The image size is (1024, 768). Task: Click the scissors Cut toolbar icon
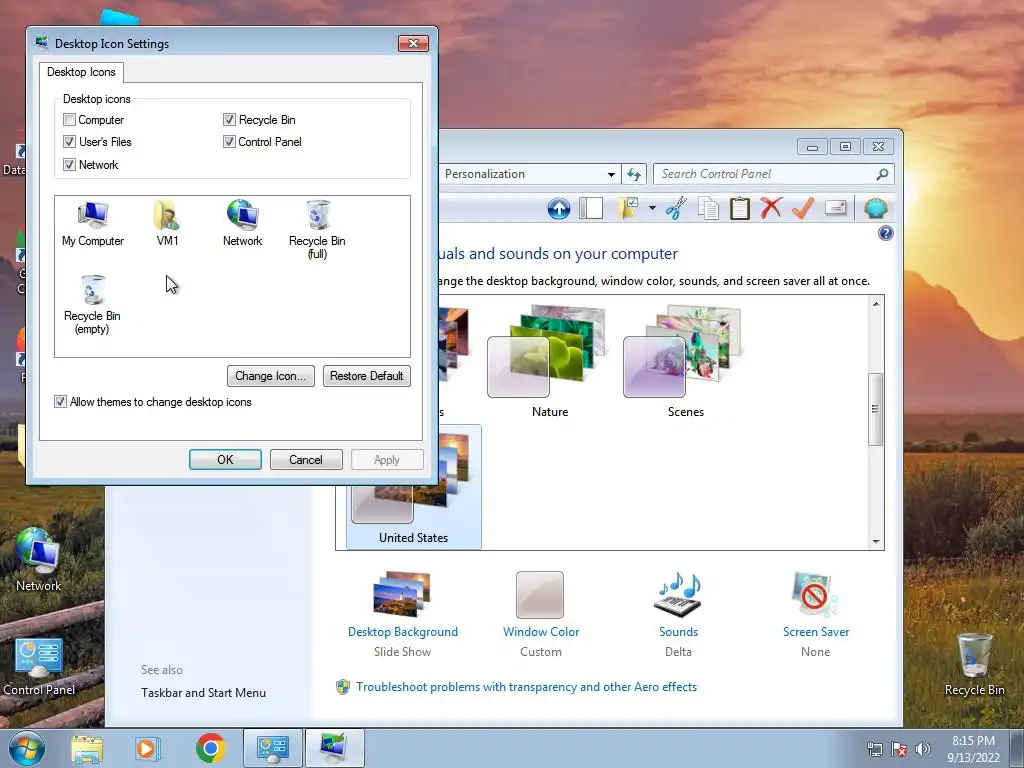pyautogui.click(x=677, y=209)
